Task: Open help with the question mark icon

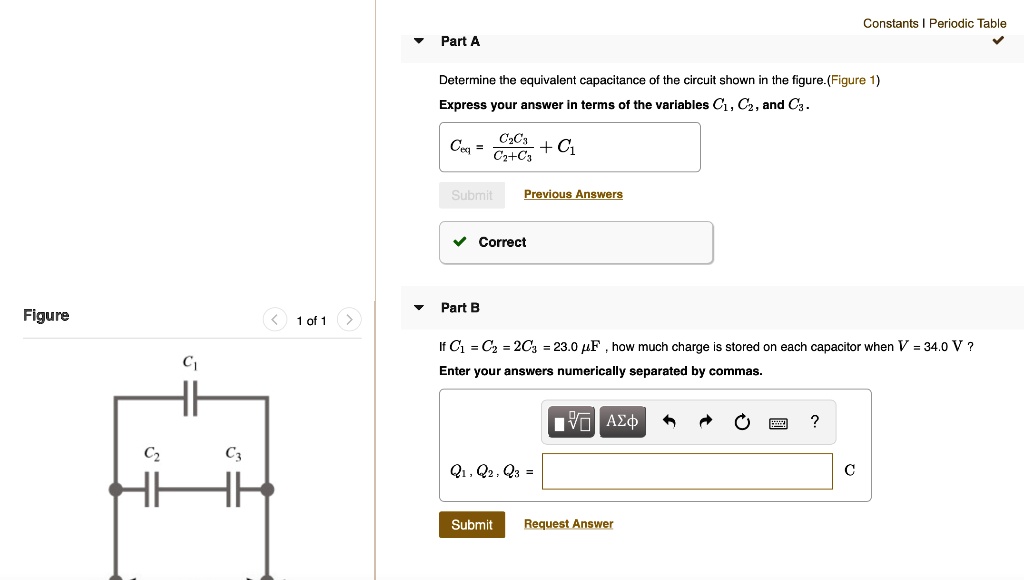Action: (813, 422)
